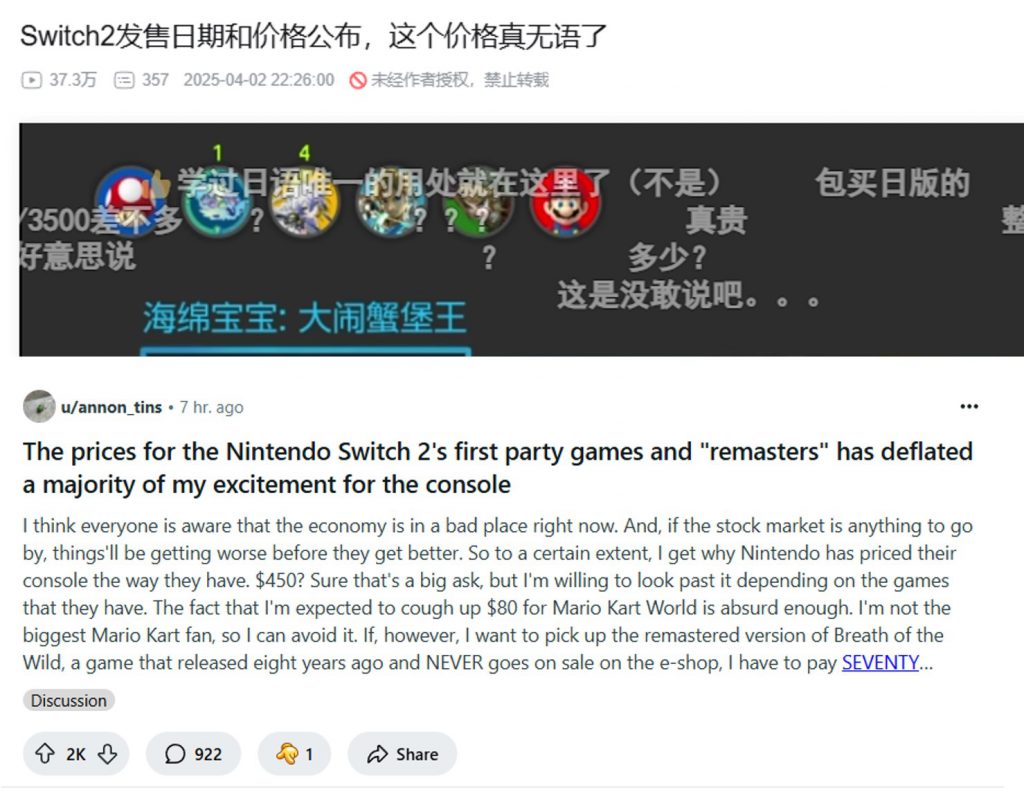
Task: Select the red Mario avatar icon
Action: (566, 204)
